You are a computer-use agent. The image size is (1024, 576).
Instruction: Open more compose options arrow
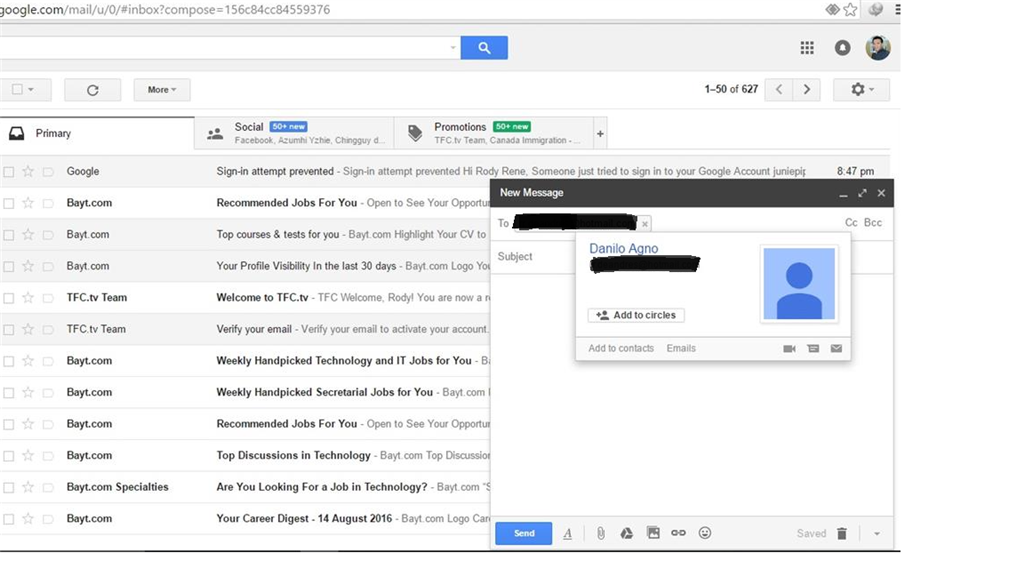tap(877, 534)
